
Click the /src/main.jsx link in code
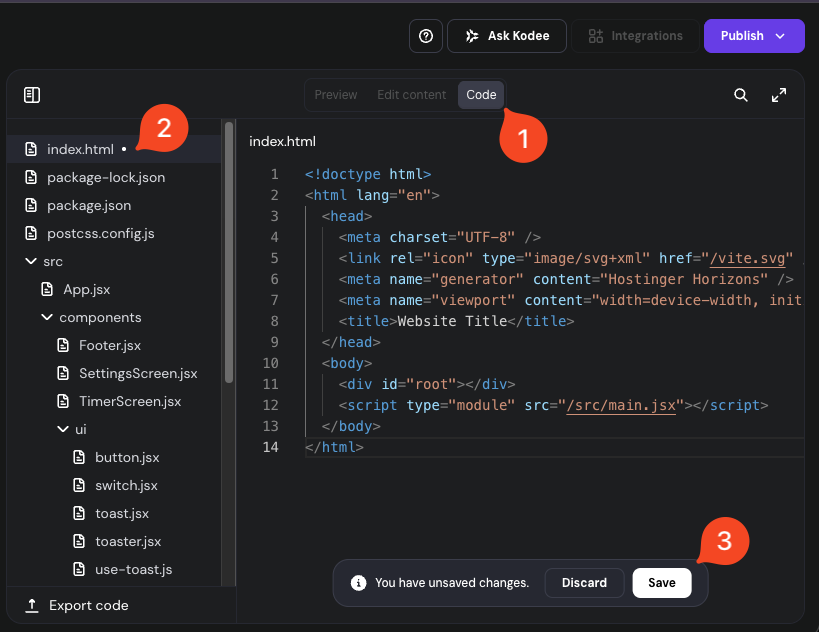[x=621, y=405]
